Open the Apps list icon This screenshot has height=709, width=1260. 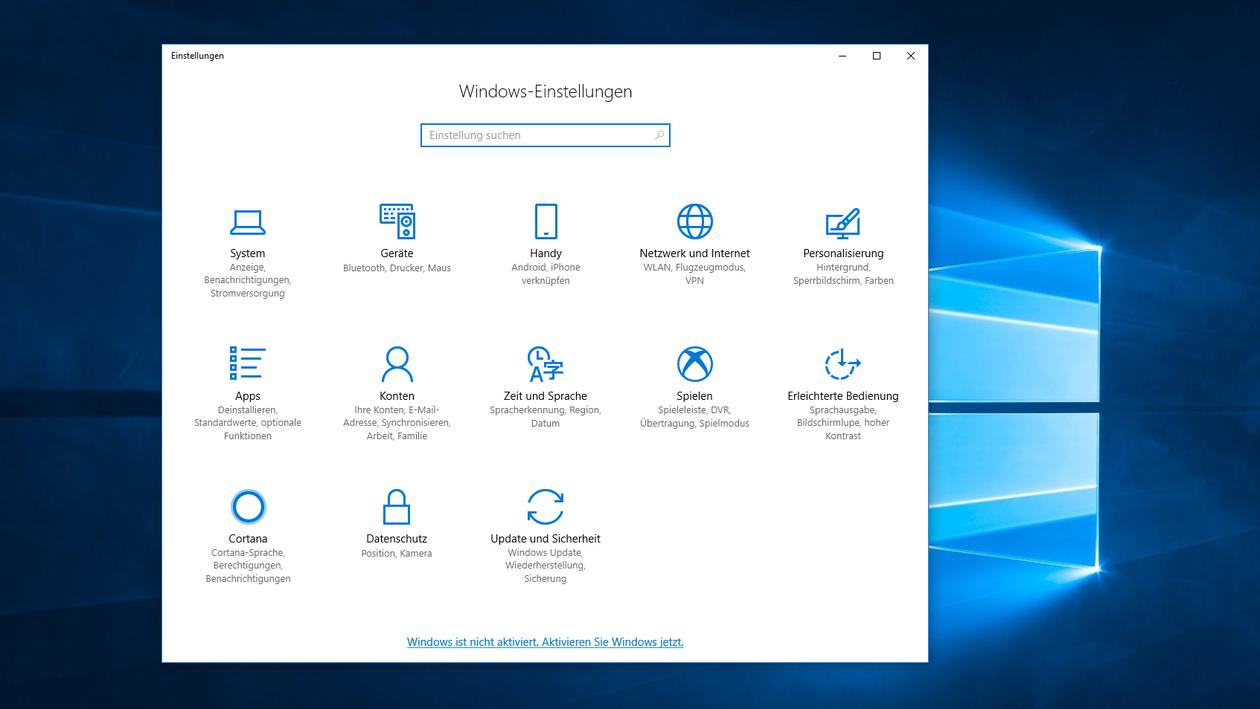(x=247, y=364)
